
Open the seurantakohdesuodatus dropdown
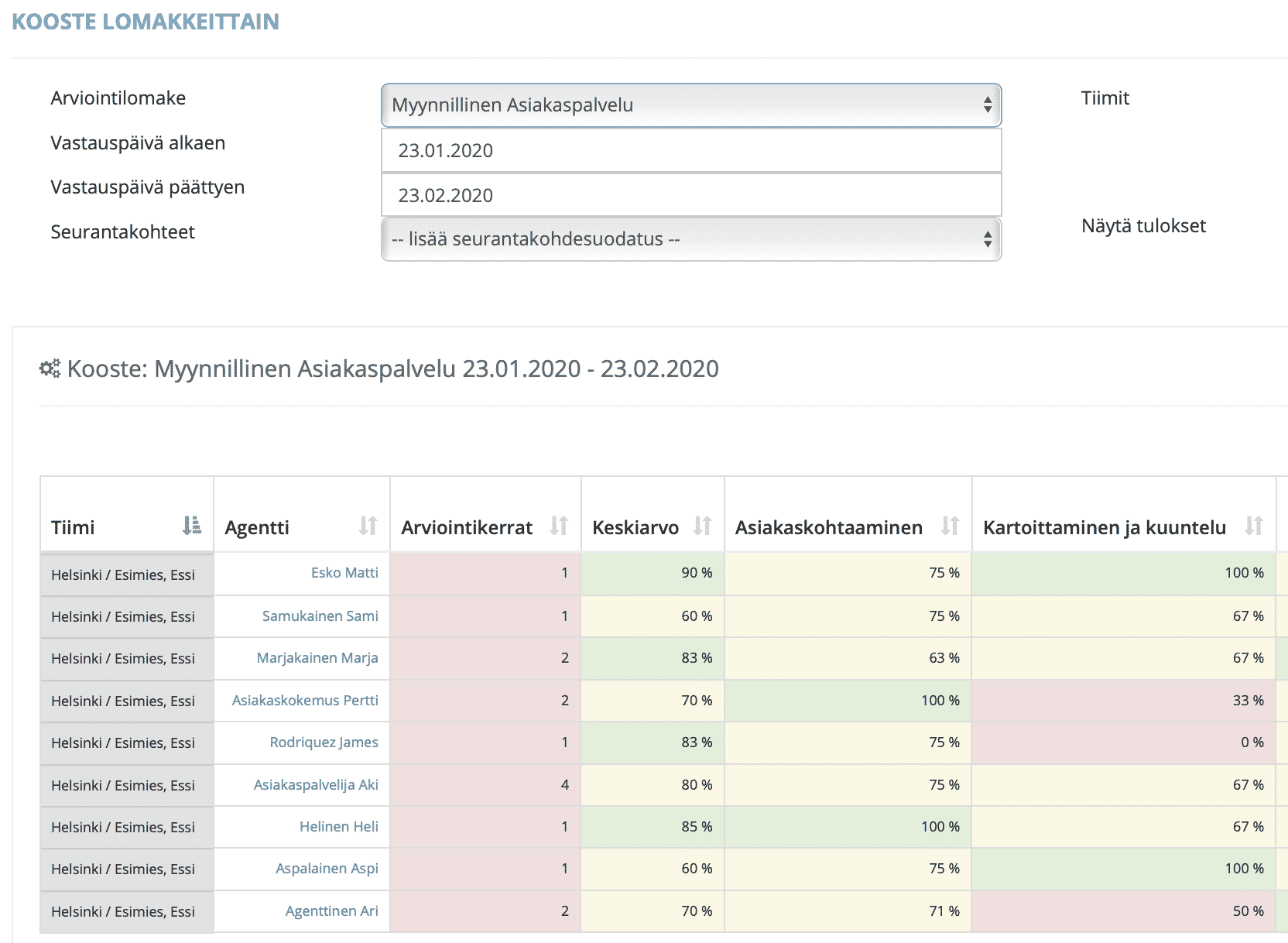691,239
